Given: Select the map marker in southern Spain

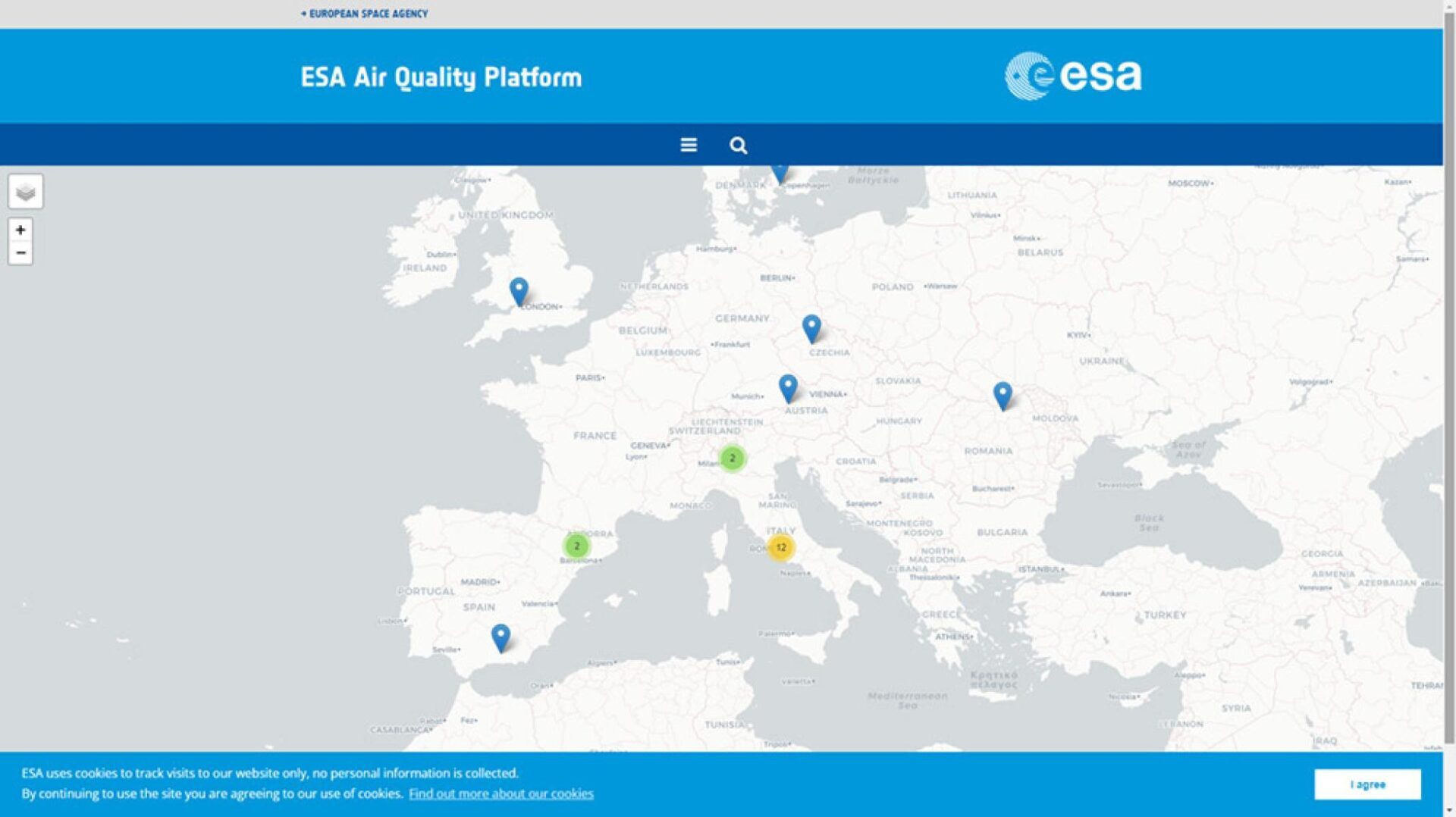Looking at the screenshot, I should click(x=500, y=638).
